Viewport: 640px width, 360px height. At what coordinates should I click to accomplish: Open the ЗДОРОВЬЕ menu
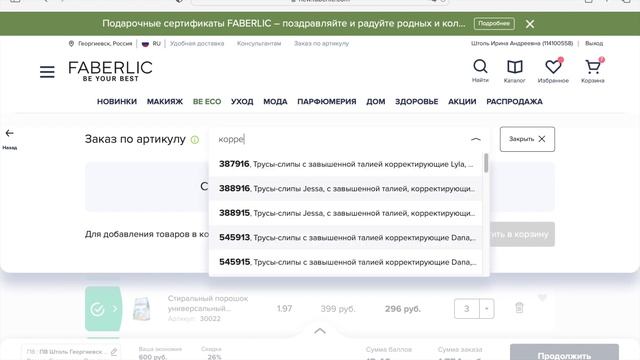pos(416,102)
